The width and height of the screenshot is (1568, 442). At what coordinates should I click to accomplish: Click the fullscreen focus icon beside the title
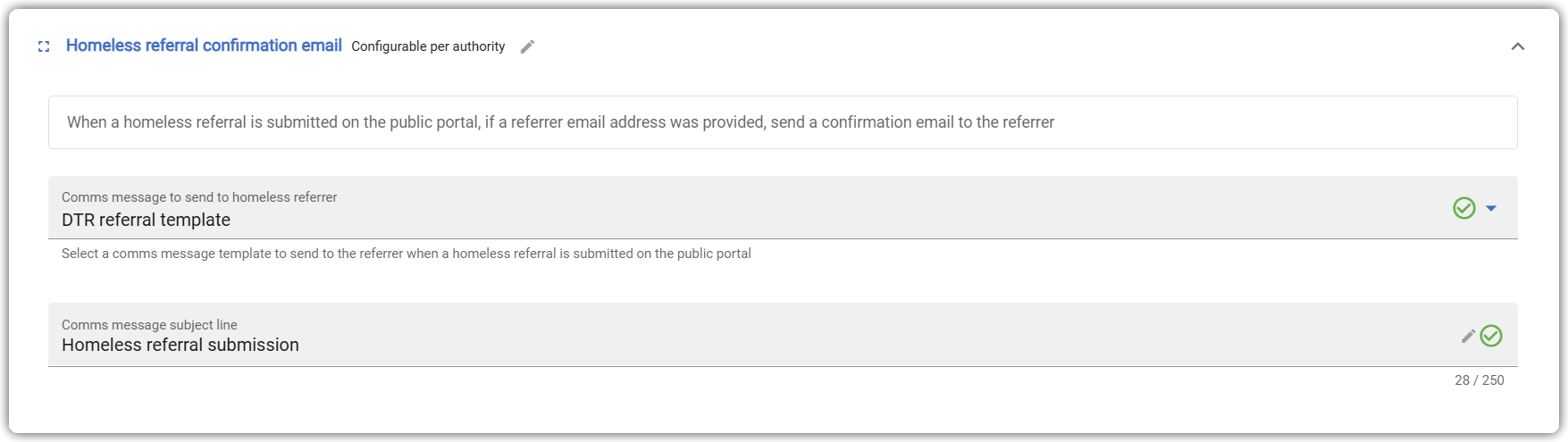click(x=44, y=46)
